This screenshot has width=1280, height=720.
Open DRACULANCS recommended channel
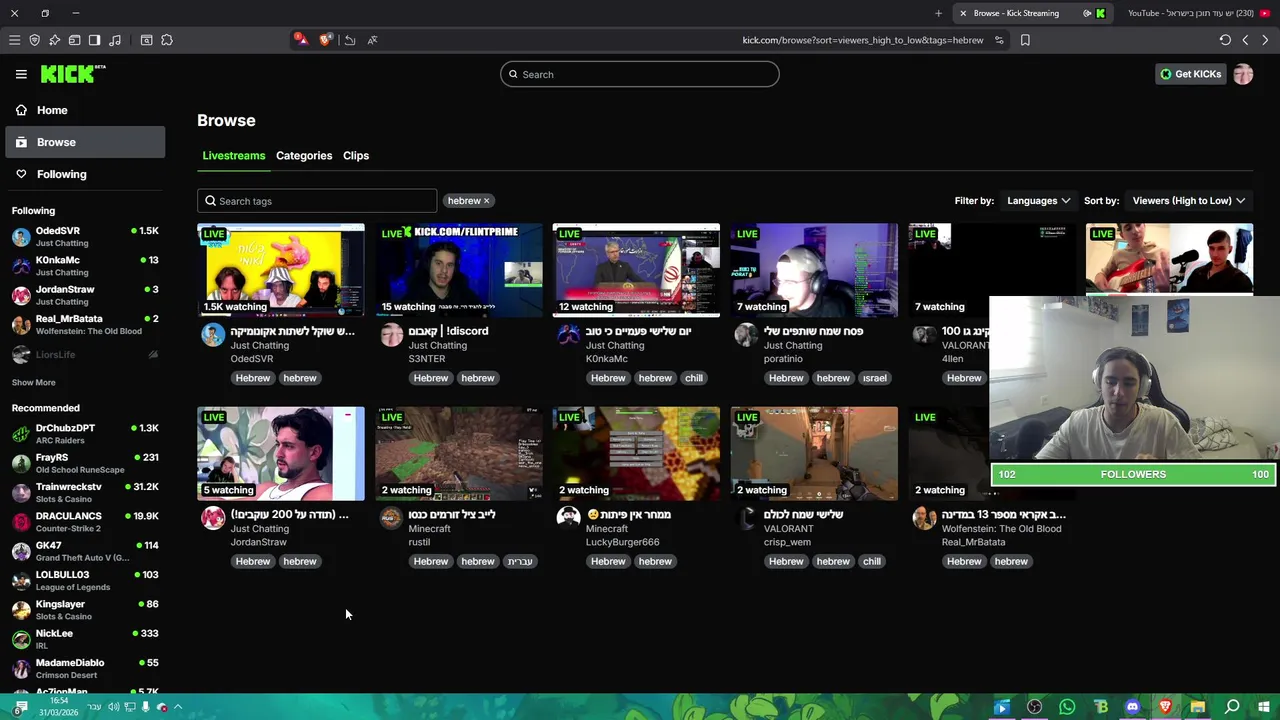[85, 522]
